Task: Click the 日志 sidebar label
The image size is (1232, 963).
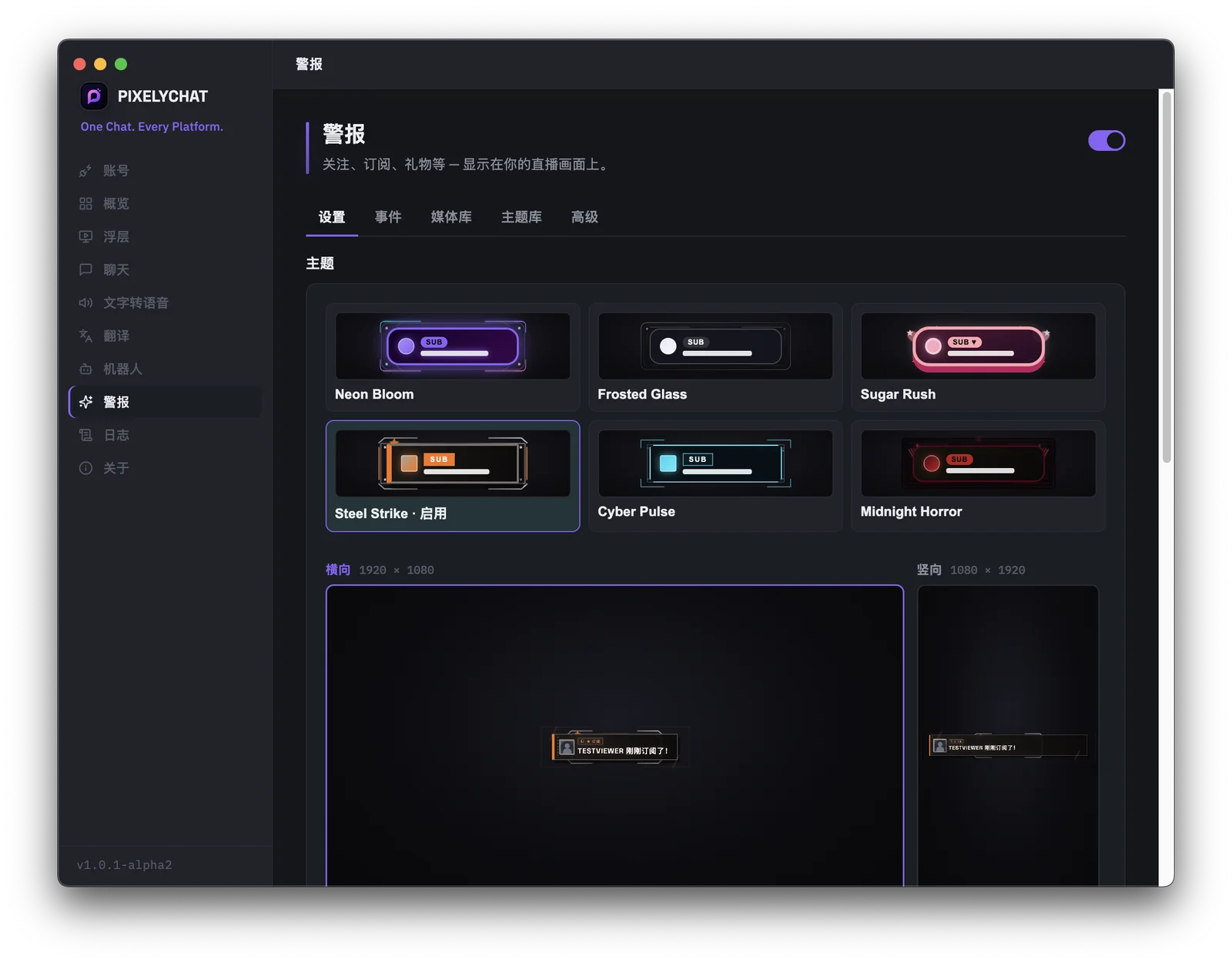Action: (116, 436)
